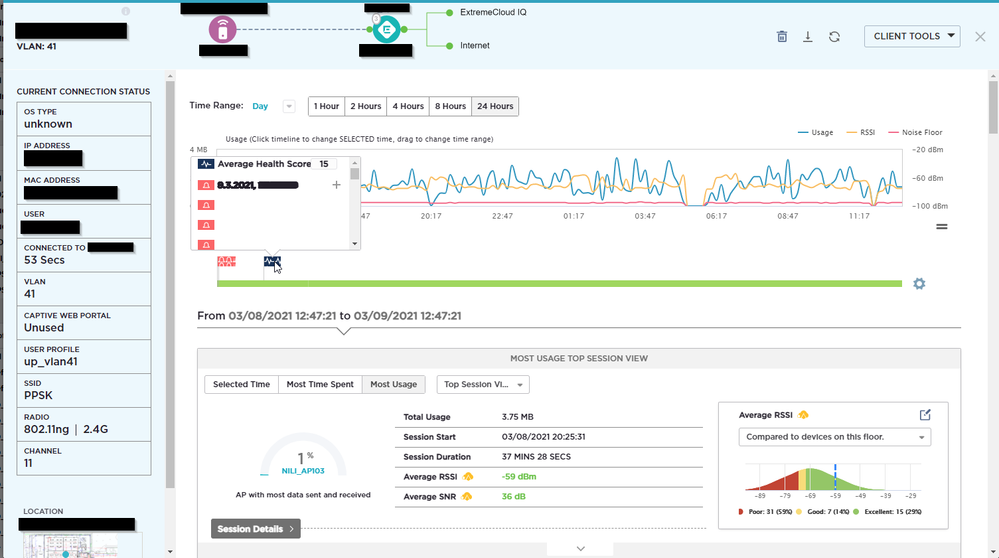Click the Good: 7 legend entry

[x=823, y=512]
